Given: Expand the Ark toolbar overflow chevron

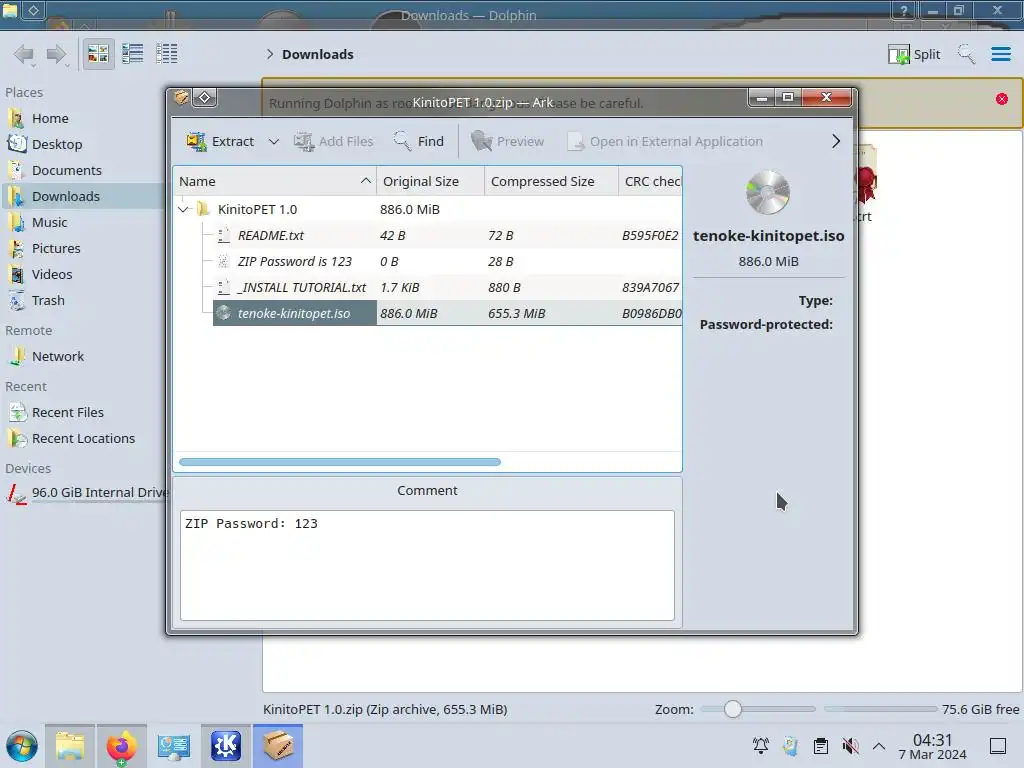Looking at the screenshot, I should [x=835, y=141].
